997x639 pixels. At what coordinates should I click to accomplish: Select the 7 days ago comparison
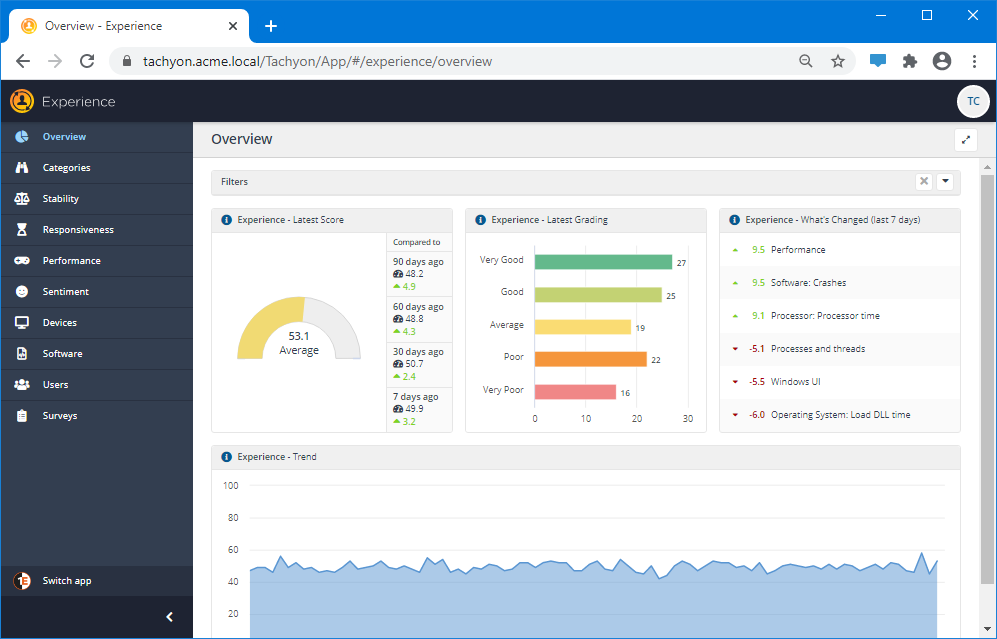click(419, 409)
